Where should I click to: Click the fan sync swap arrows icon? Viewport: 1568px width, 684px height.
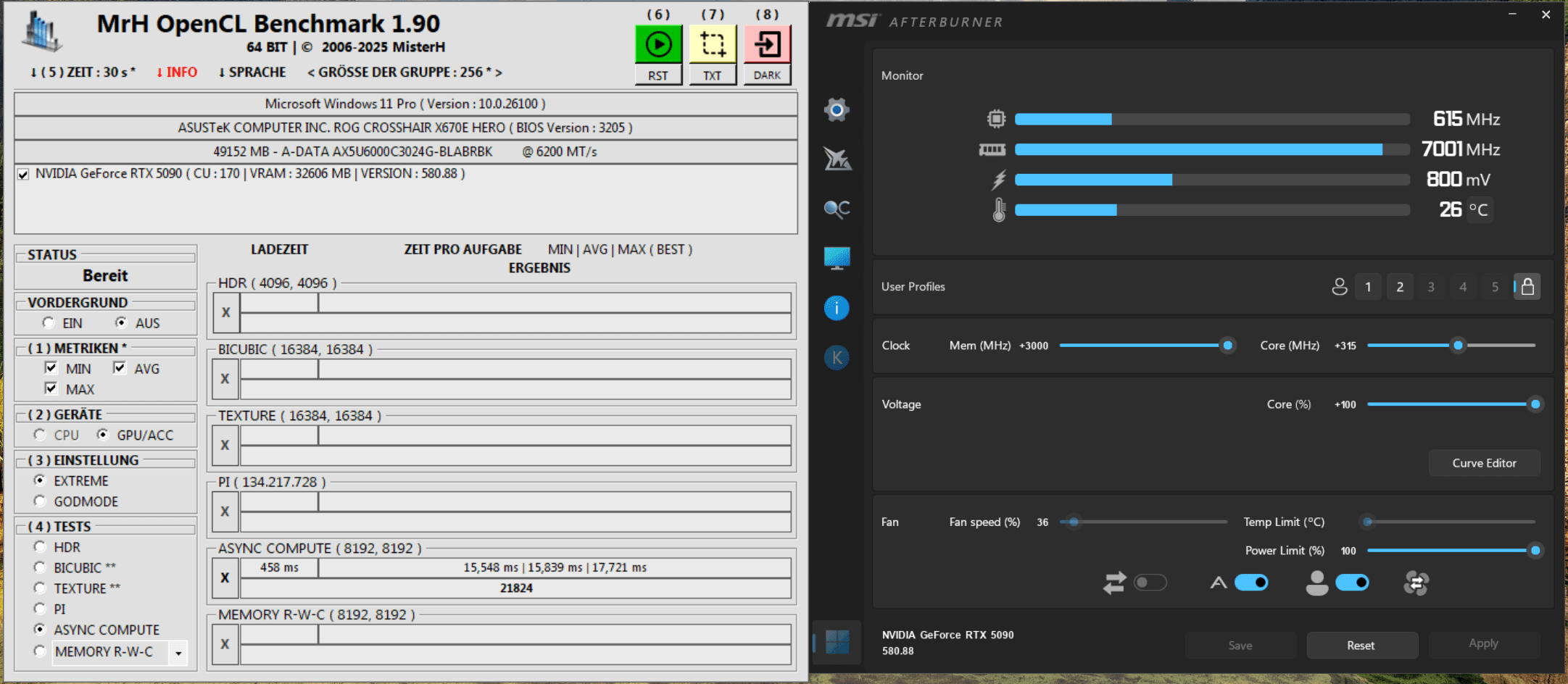[1114, 583]
